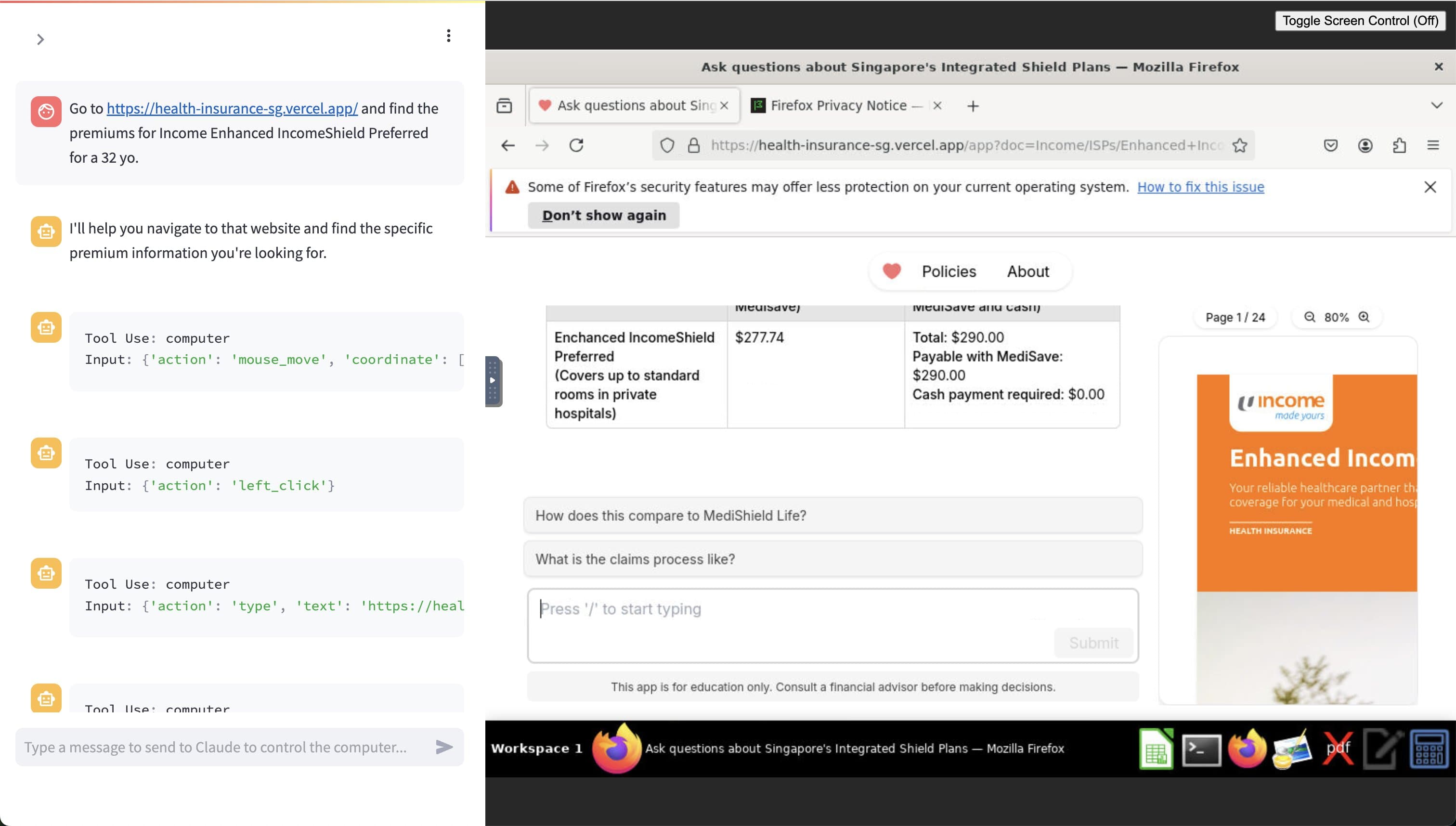This screenshot has width=1456, height=826.
Task: Click the Page 1 / 24 indicator
Action: click(1235, 318)
